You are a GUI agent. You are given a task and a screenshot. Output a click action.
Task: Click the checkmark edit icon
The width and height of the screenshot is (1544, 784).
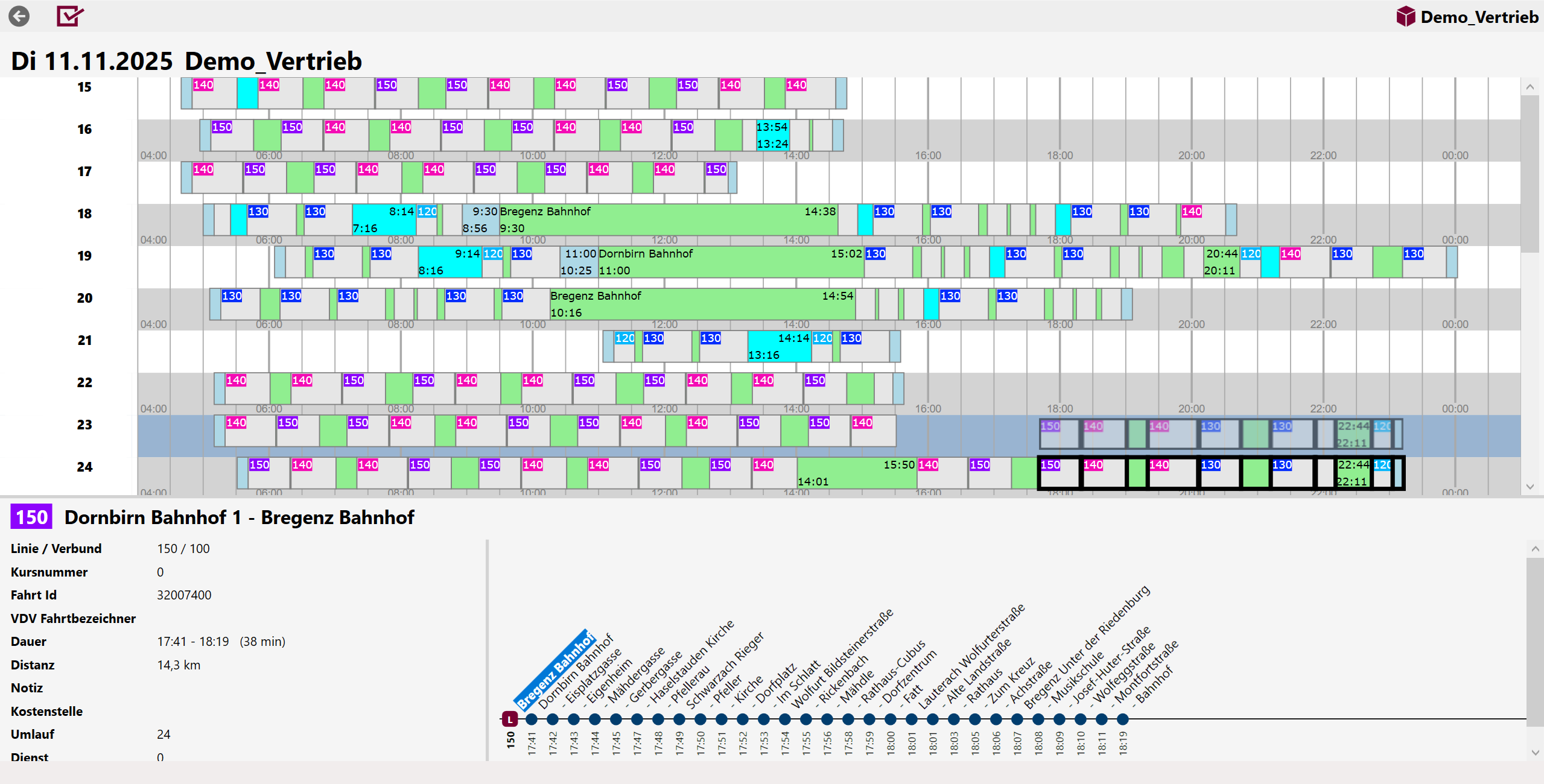(x=69, y=16)
